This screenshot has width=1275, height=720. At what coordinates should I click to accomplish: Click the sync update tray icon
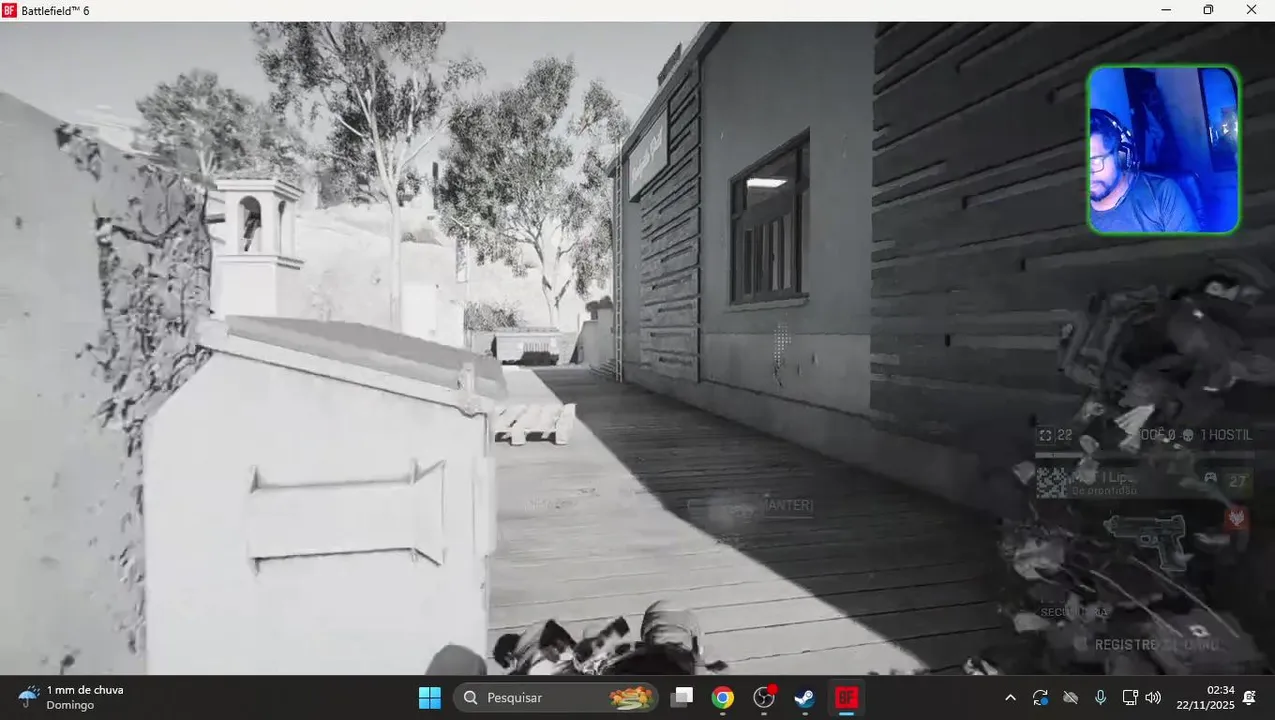pos(1040,698)
